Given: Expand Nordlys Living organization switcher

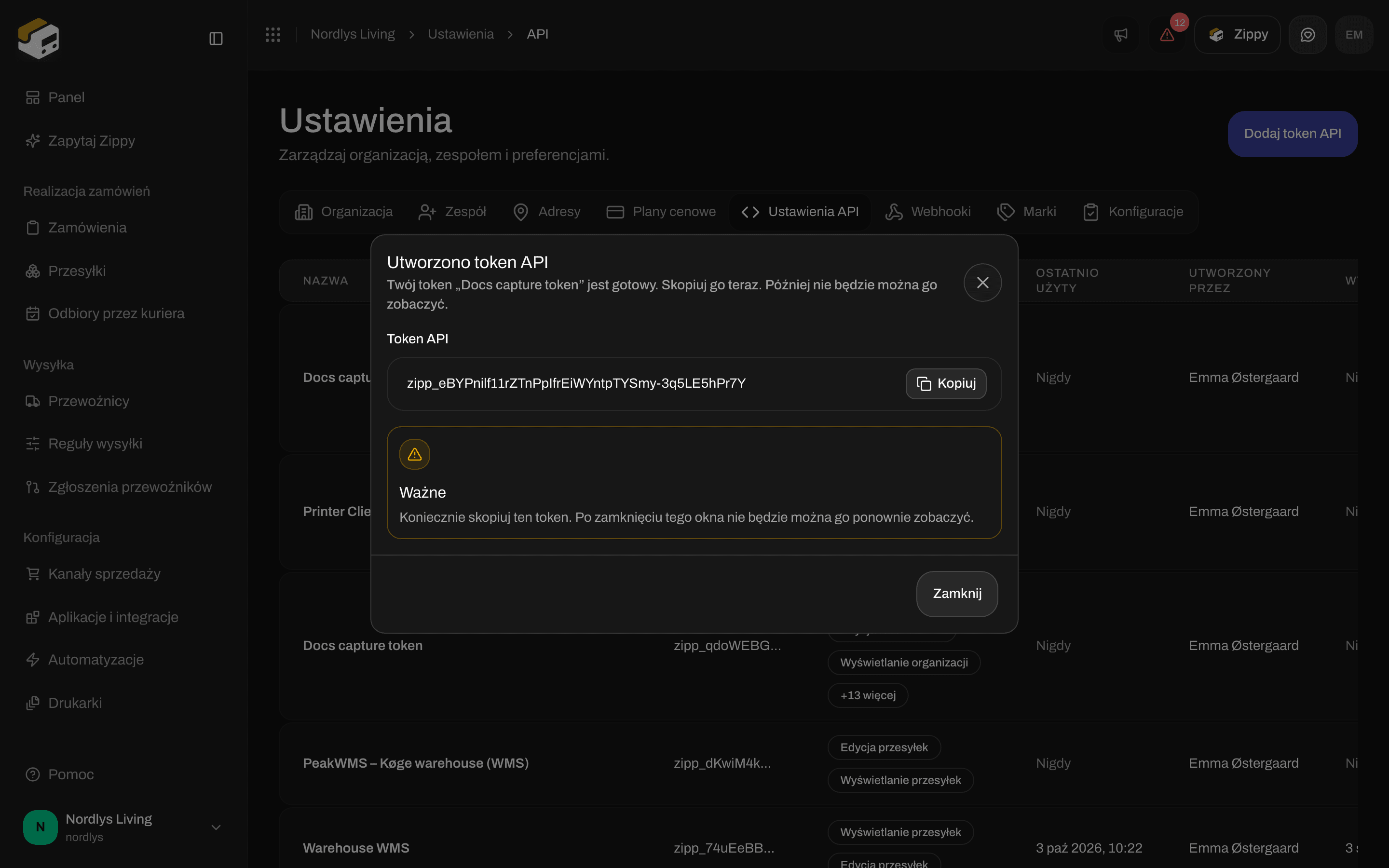Looking at the screenshot, I should pos(123,827).
